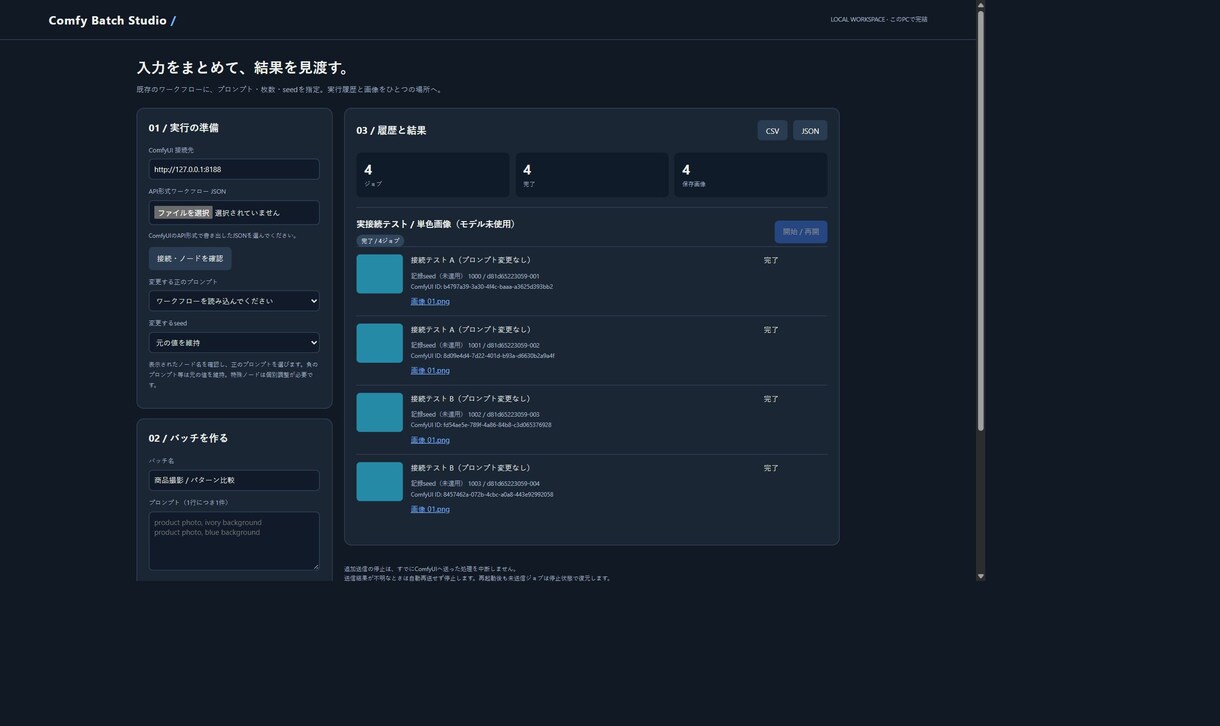This screenshot has height=726, width=1220.
Task: Click the ComfyUI ID starting with 8d09e4d4
Action: 483,356
